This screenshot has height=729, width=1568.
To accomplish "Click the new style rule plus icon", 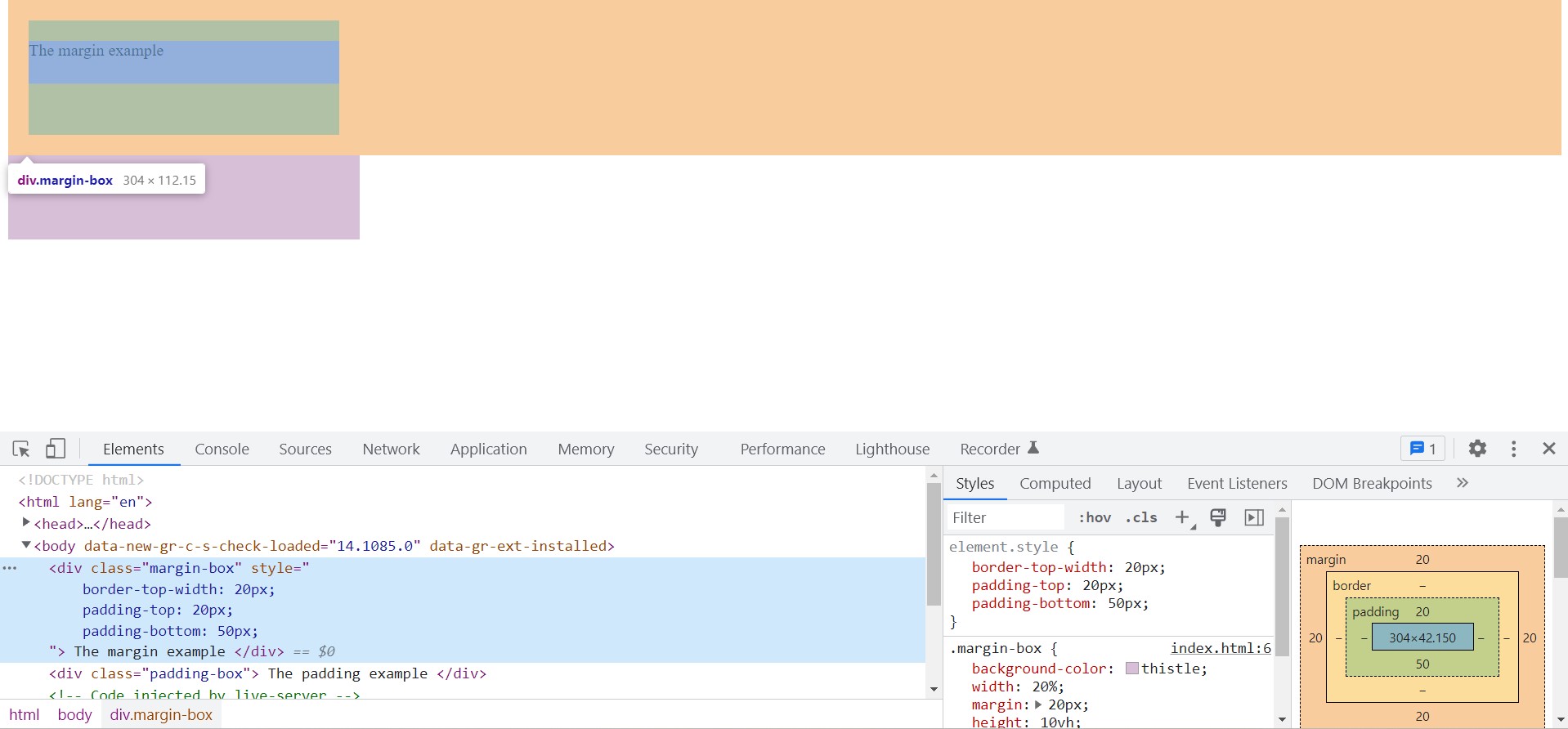I will pos(1183,517).
